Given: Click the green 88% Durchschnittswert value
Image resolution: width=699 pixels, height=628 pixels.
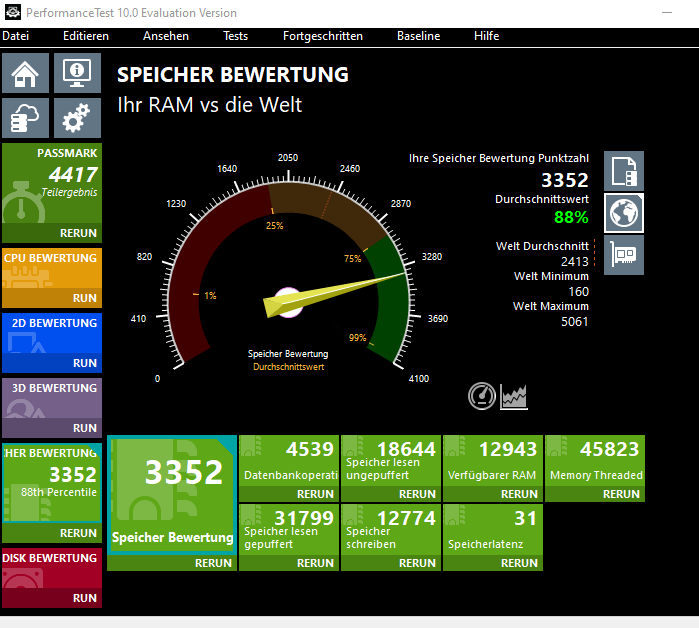Looking at the screenshot, I should click(571, 218).
